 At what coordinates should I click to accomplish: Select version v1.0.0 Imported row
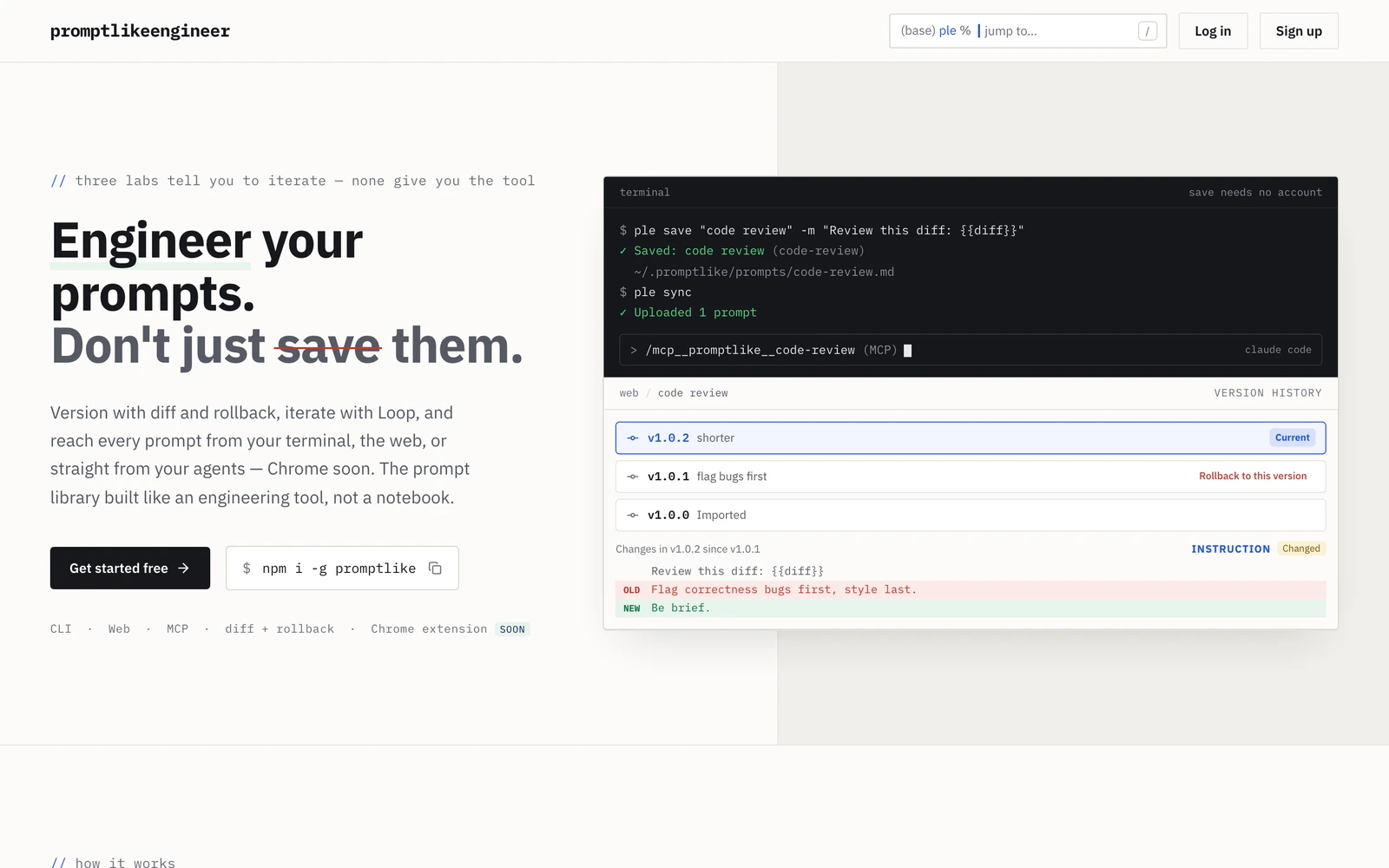pos(971,516)
